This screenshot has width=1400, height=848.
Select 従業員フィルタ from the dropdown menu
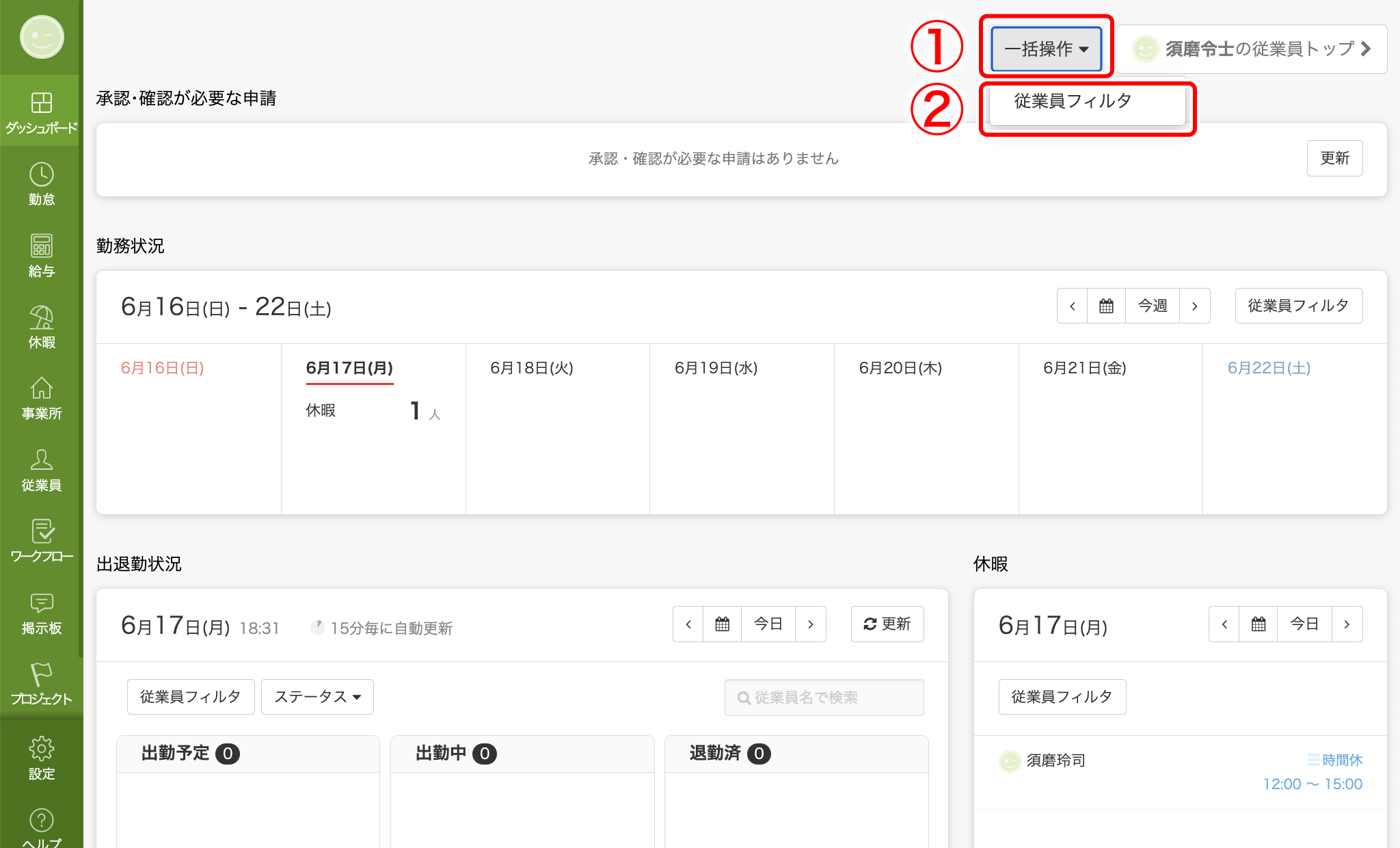click(1073, 101)
